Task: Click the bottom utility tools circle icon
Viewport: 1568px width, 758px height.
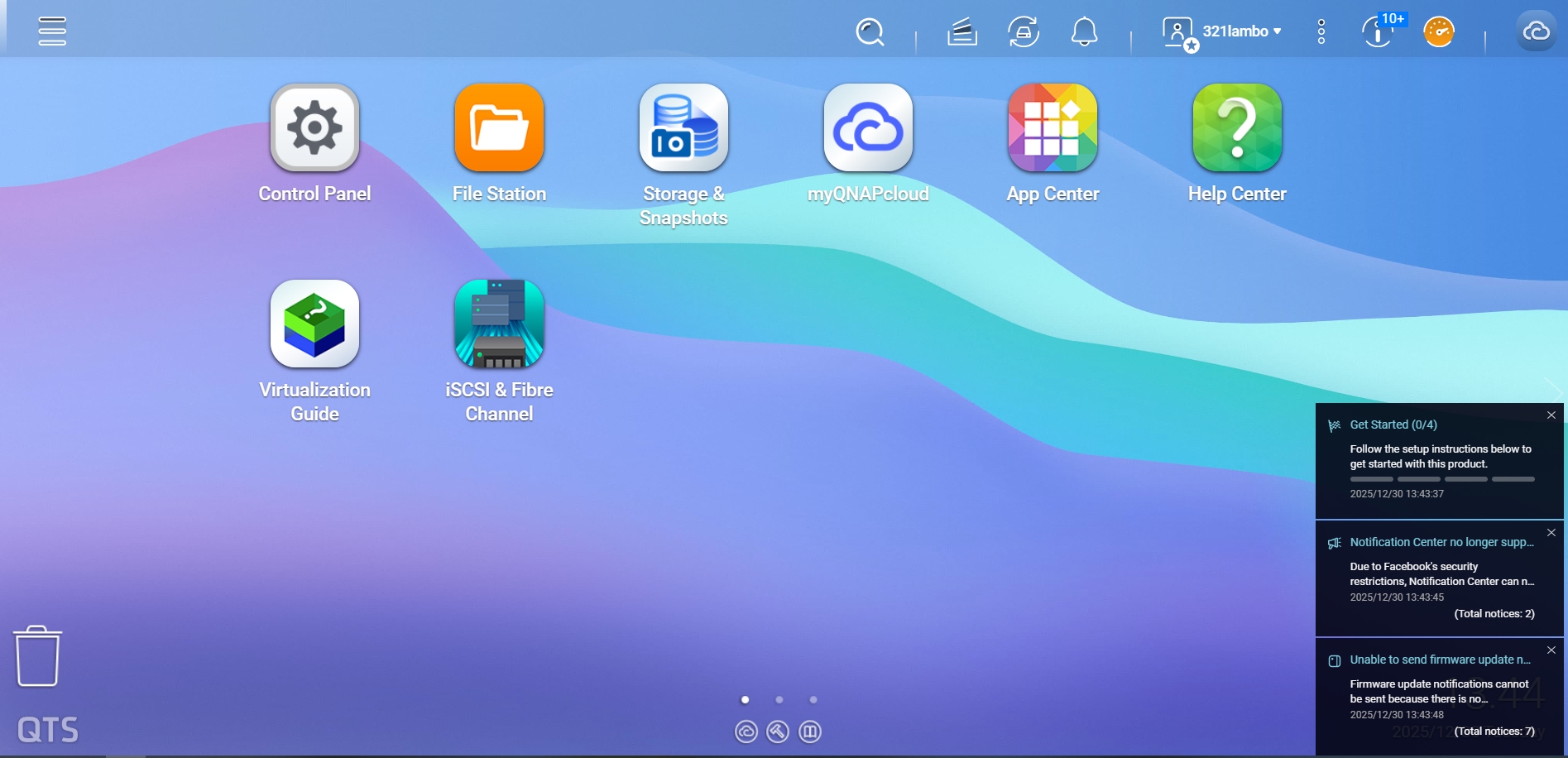Action: click(778, 732)
